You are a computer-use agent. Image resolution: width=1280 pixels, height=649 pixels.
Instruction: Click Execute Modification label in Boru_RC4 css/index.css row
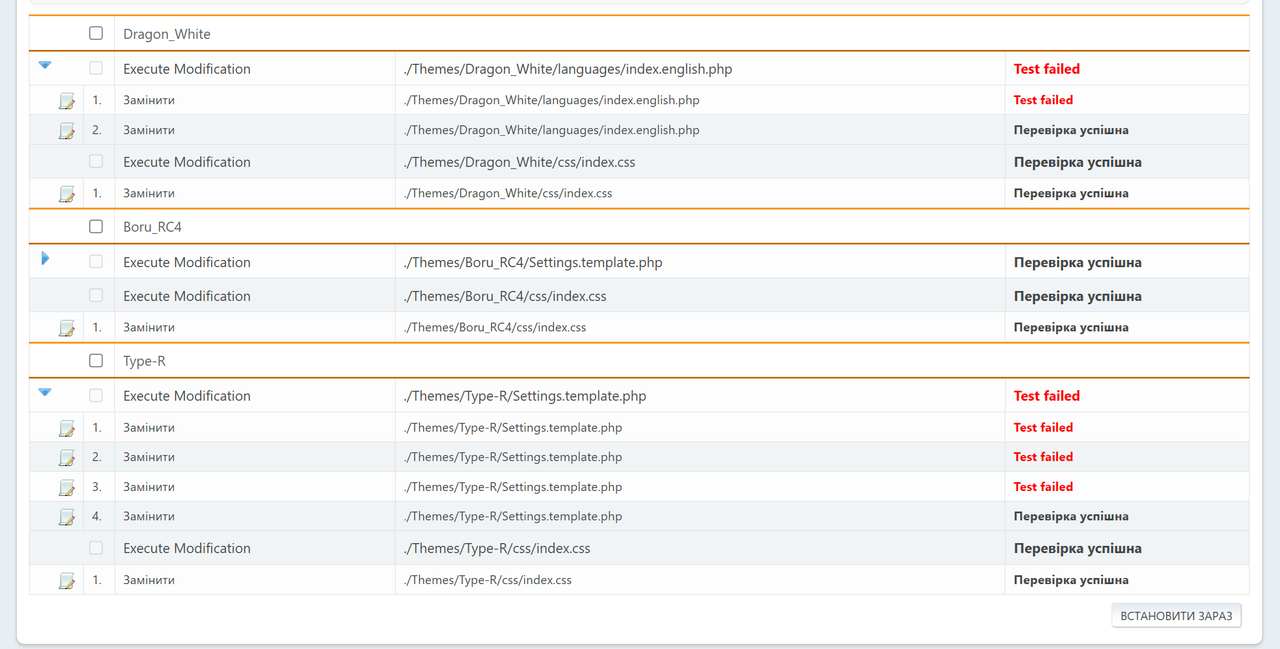[187, 296]
